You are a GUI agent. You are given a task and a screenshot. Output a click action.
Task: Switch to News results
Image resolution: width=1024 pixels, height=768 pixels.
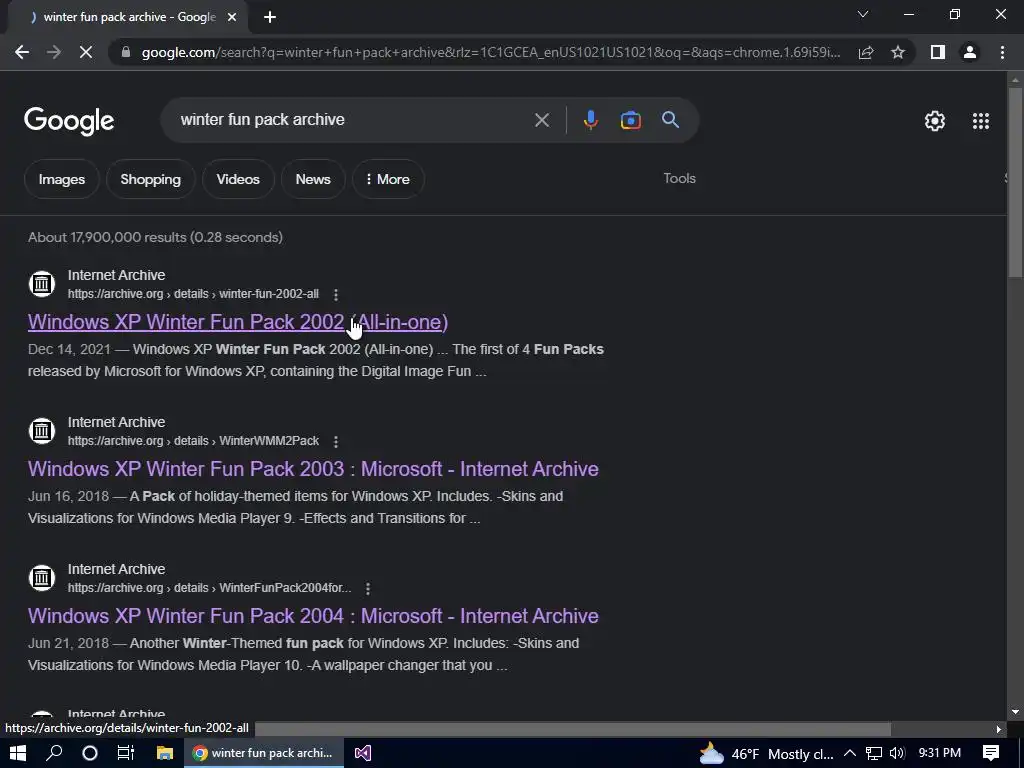point(313,179)
